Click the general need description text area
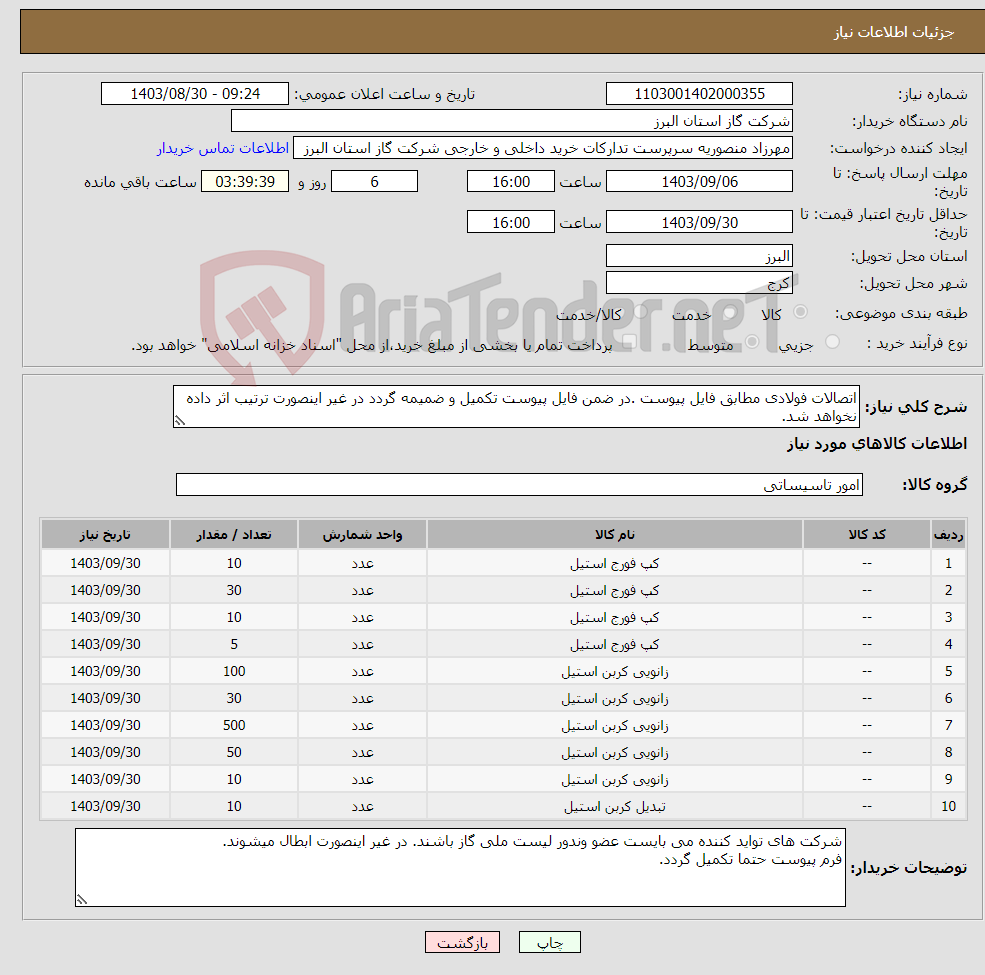Image resolution: width=985 pixels, height=975 pixels. tap(516, 406)
